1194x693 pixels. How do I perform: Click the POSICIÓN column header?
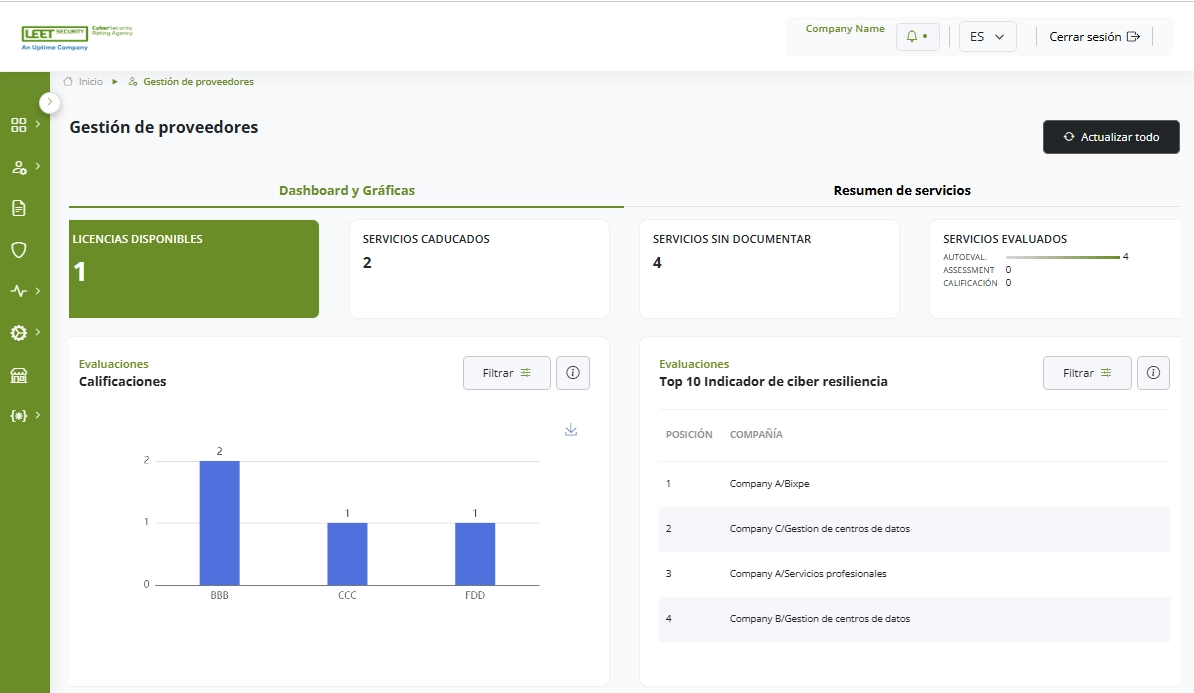(689, 434)
